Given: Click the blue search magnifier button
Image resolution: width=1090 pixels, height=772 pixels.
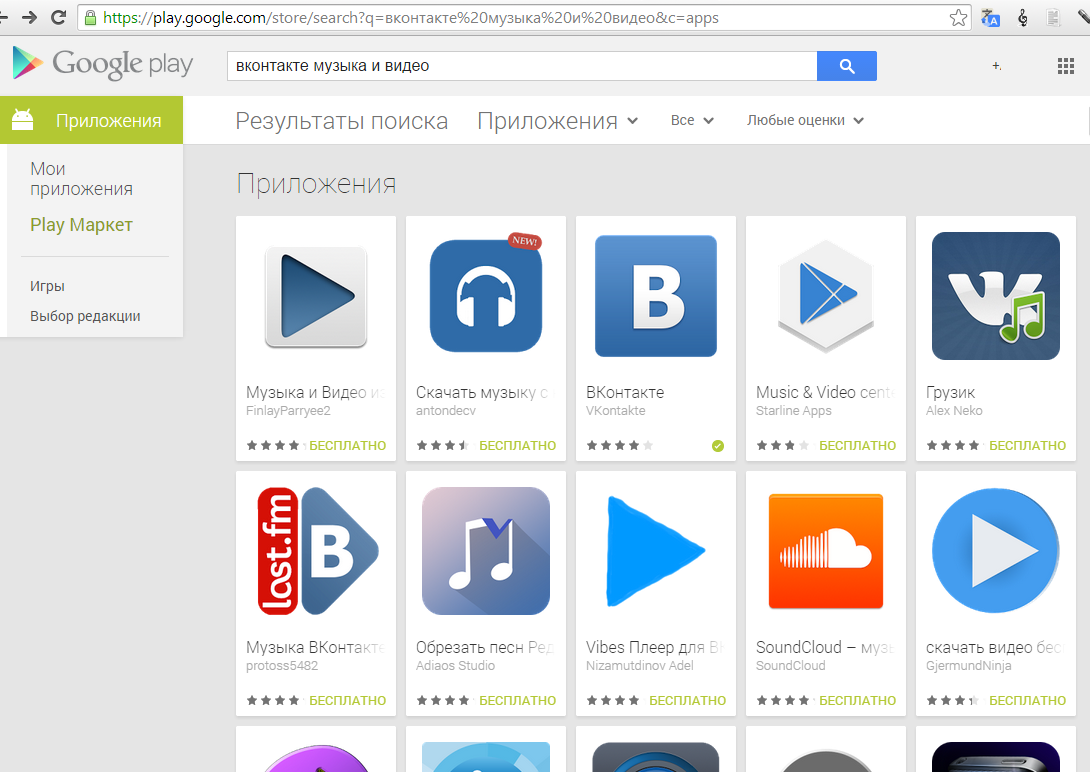Looking at the screenshot, I should coord(847,66).
